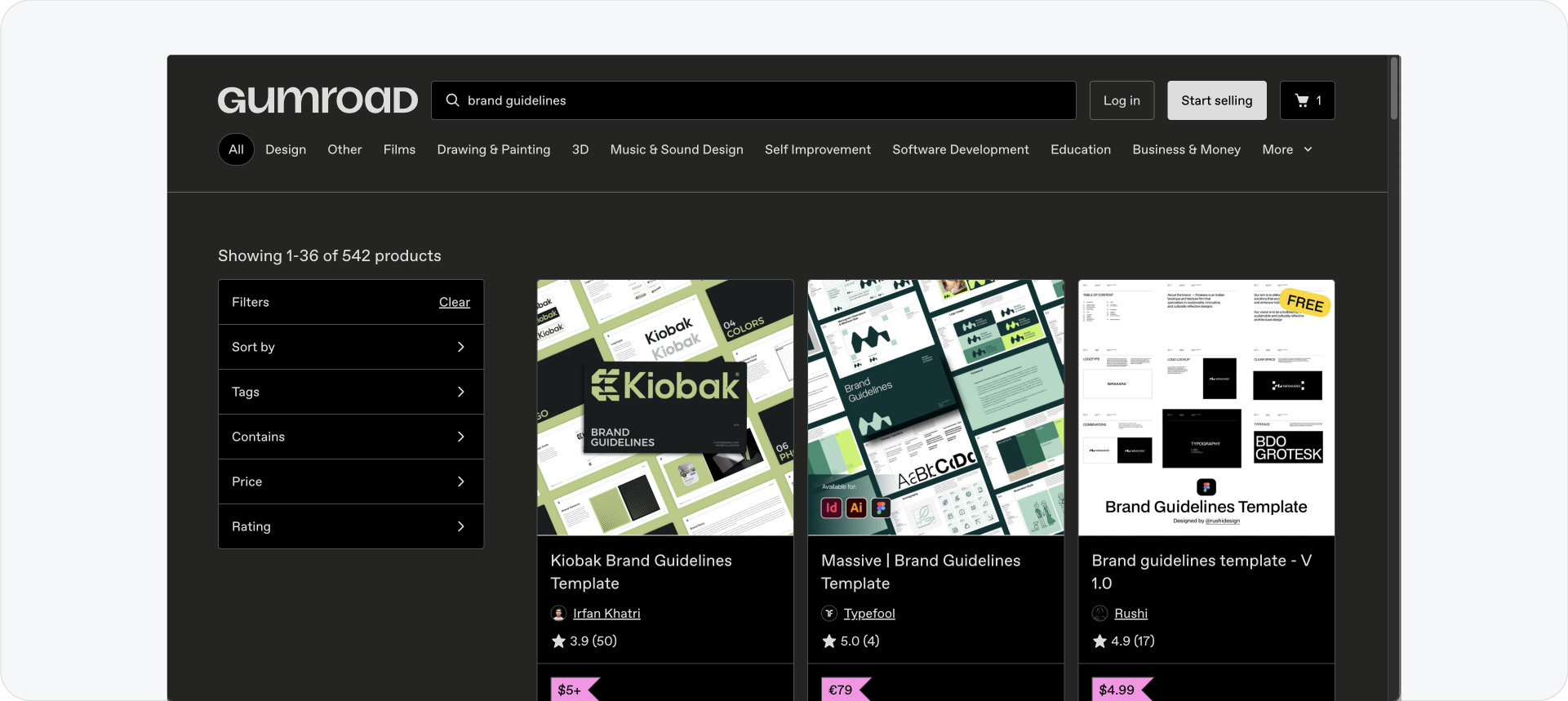The height and width of the screenshot is (701, 1568).
Task: Expand the Price filter
Action: (x=351, y=481)
